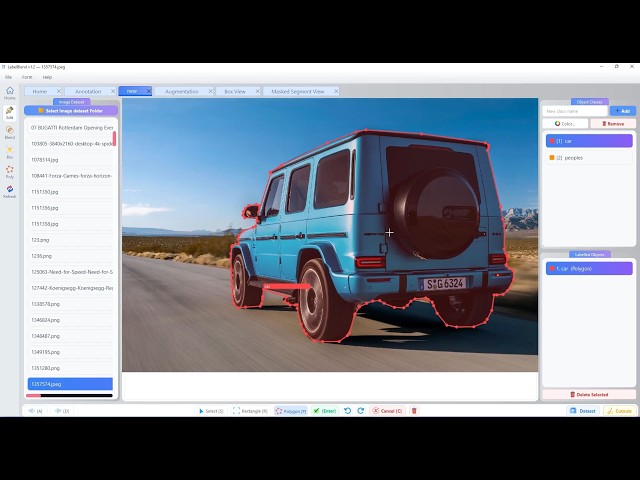Image resolution: width=640 pixels, height=480 pixels.
Task: Open the Help menu
Action: pos(47,77)
